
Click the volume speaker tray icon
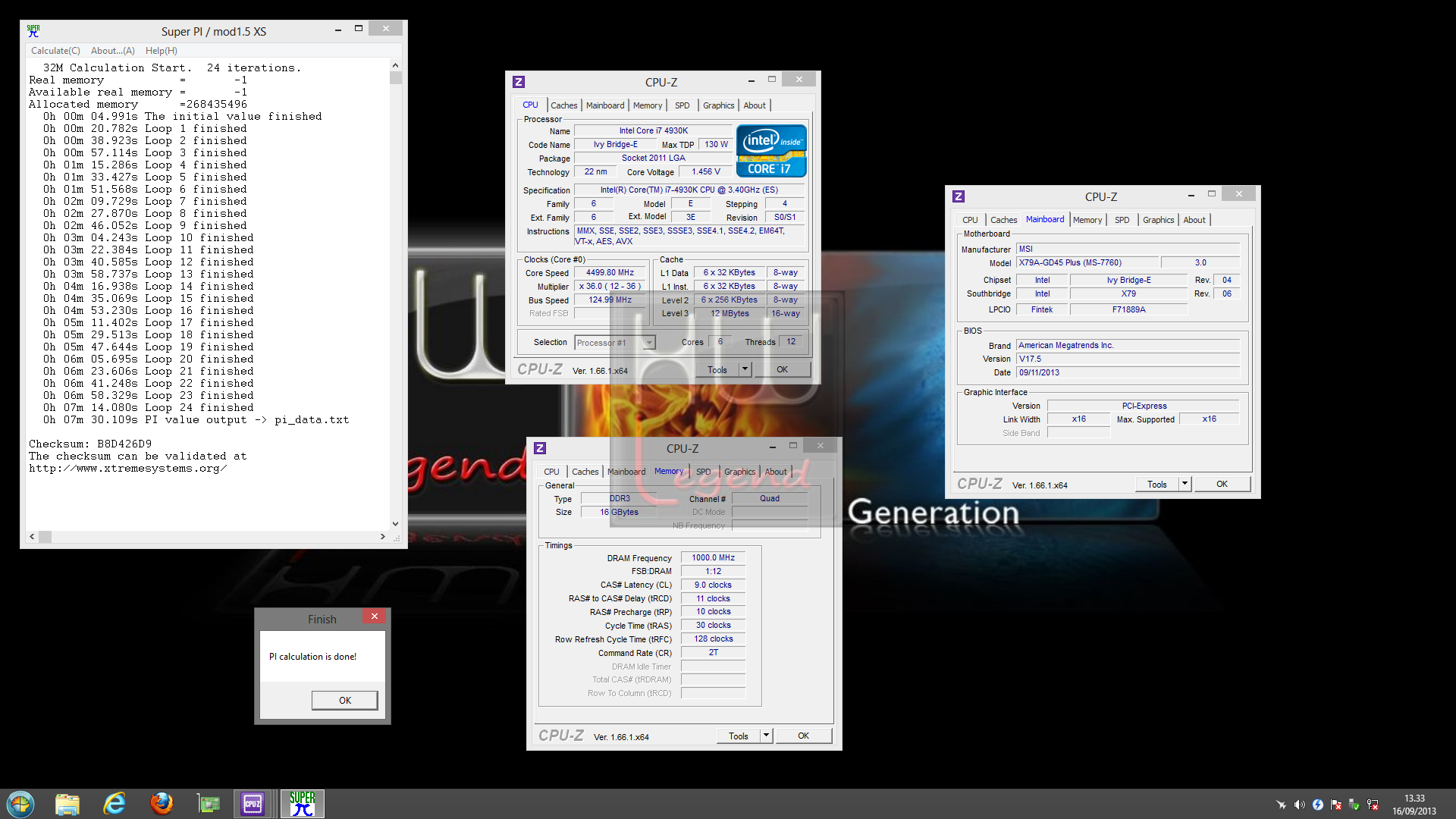[1300, 805]
